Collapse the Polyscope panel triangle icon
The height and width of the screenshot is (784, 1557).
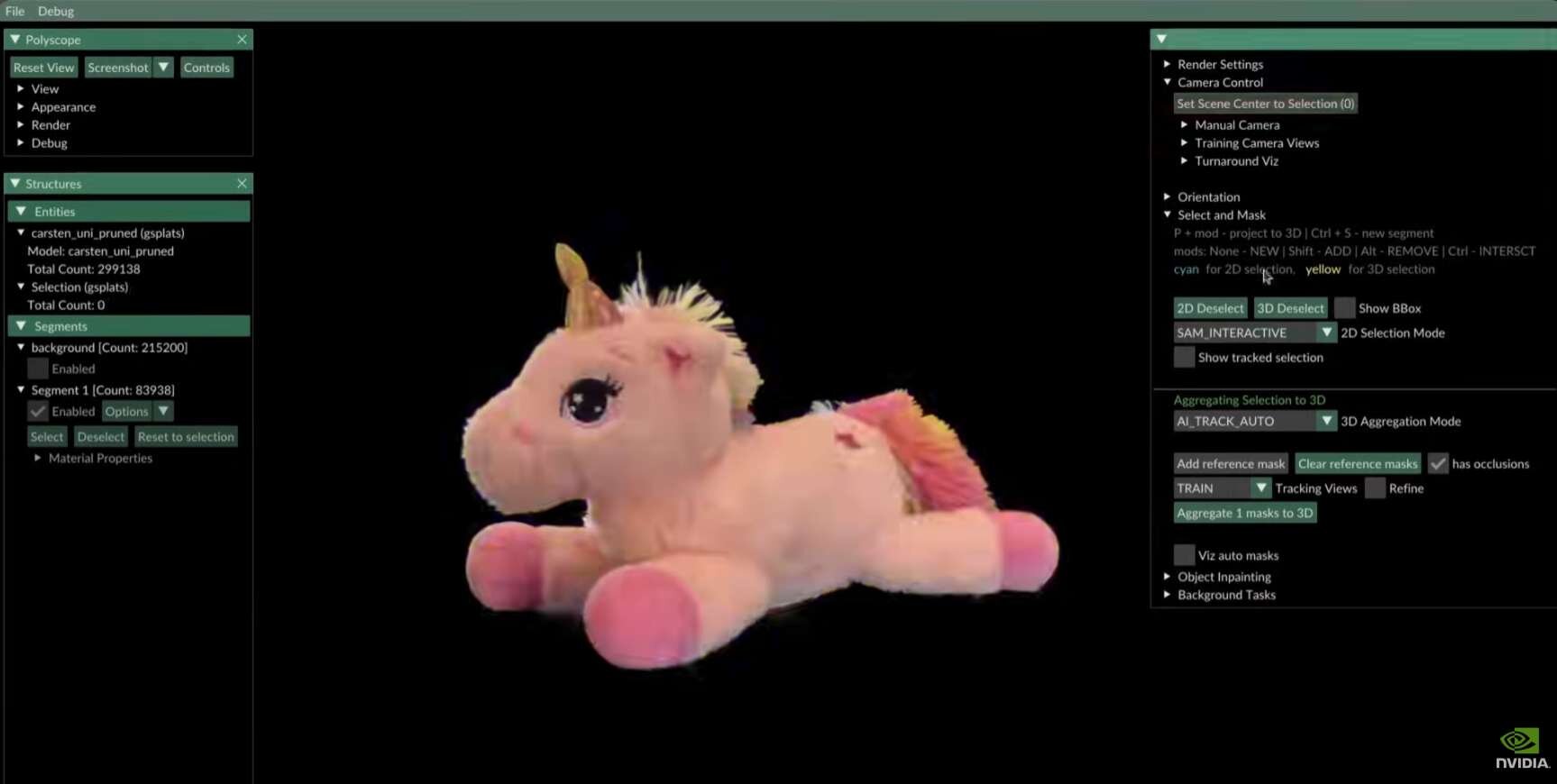click(15, 40)
